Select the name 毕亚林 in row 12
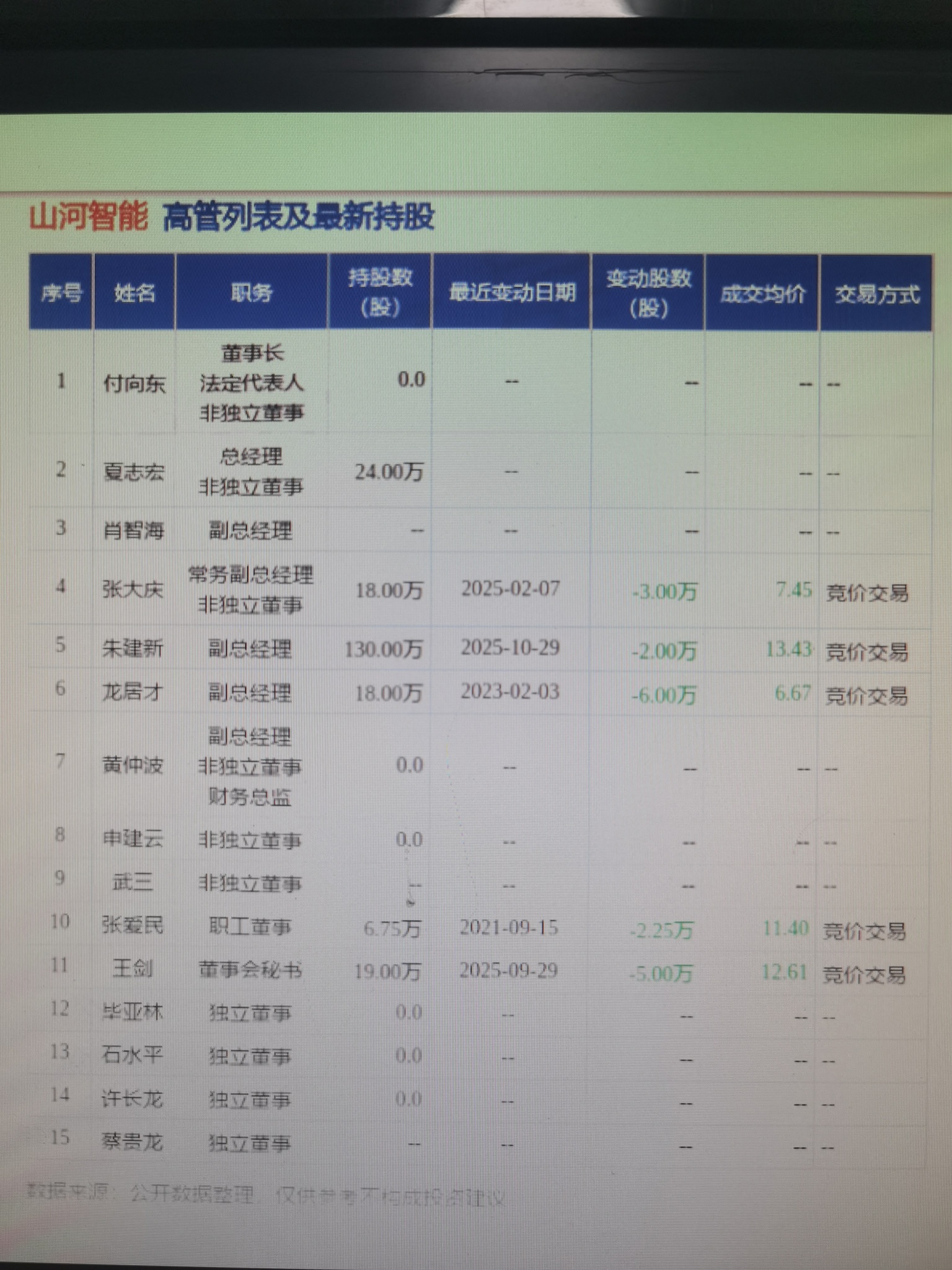The width and height of the screenshot is (952, 1270). click(132, 1013)
